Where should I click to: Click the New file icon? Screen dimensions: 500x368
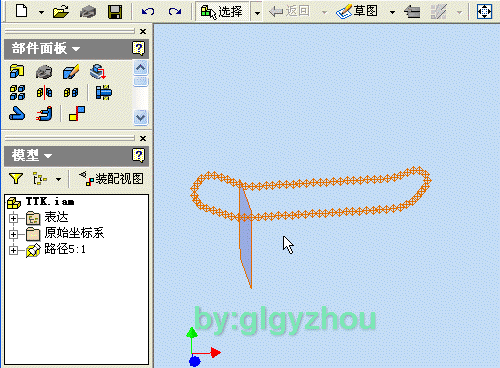[22, 11]
